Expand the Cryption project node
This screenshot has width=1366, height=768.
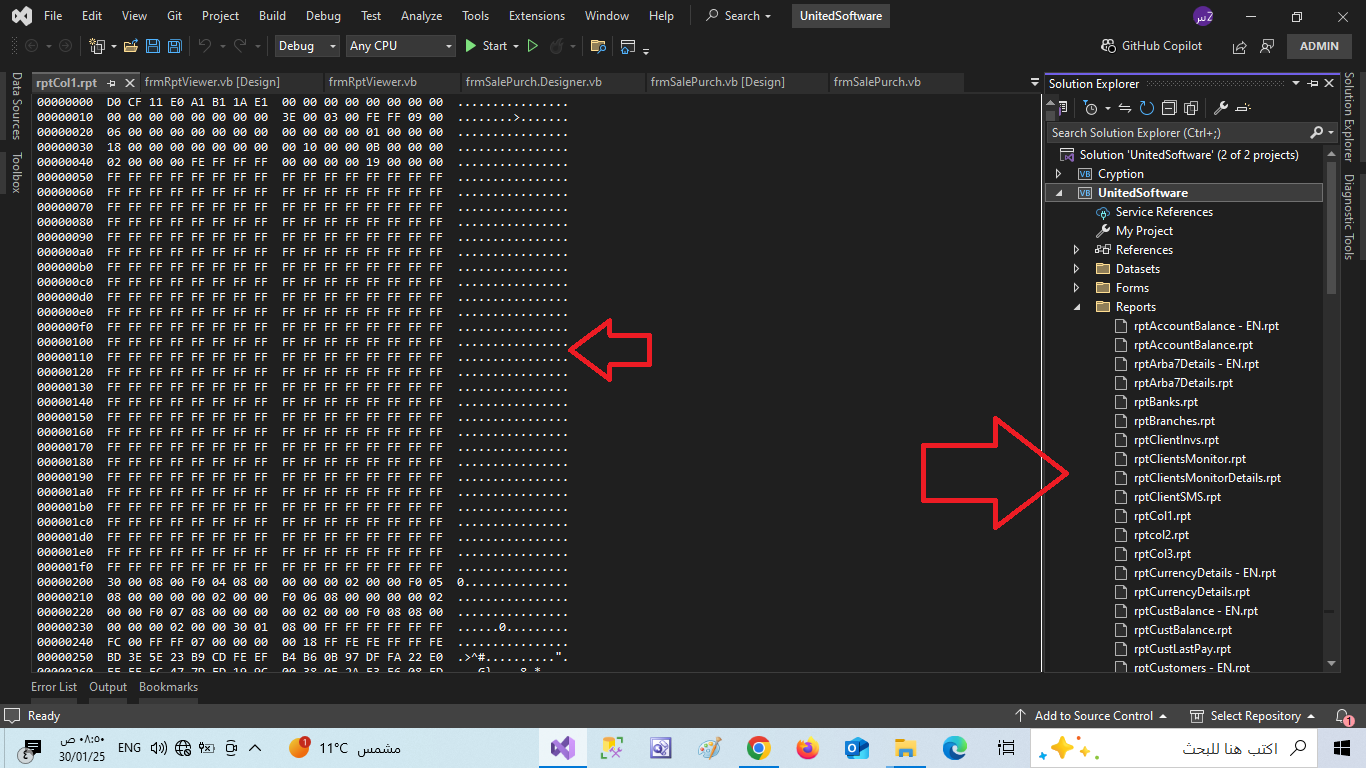point(1059,174)
